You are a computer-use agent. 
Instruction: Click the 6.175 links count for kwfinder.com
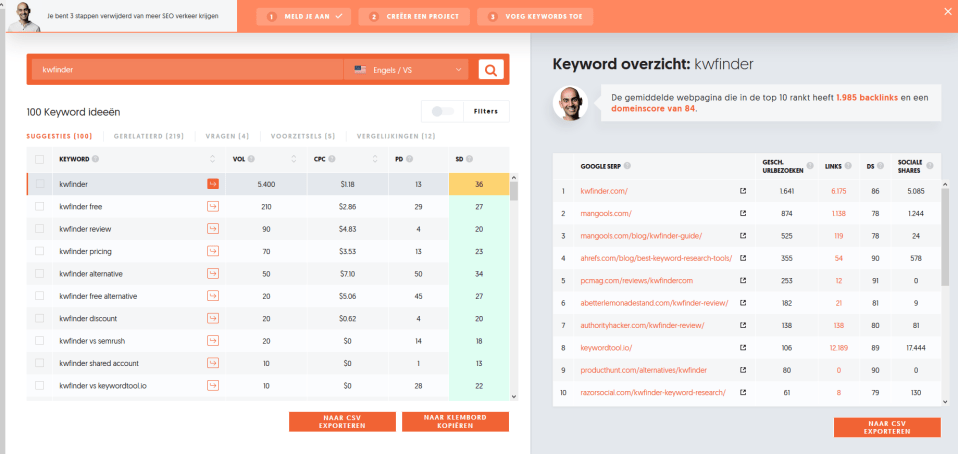[x=838, y=191]
